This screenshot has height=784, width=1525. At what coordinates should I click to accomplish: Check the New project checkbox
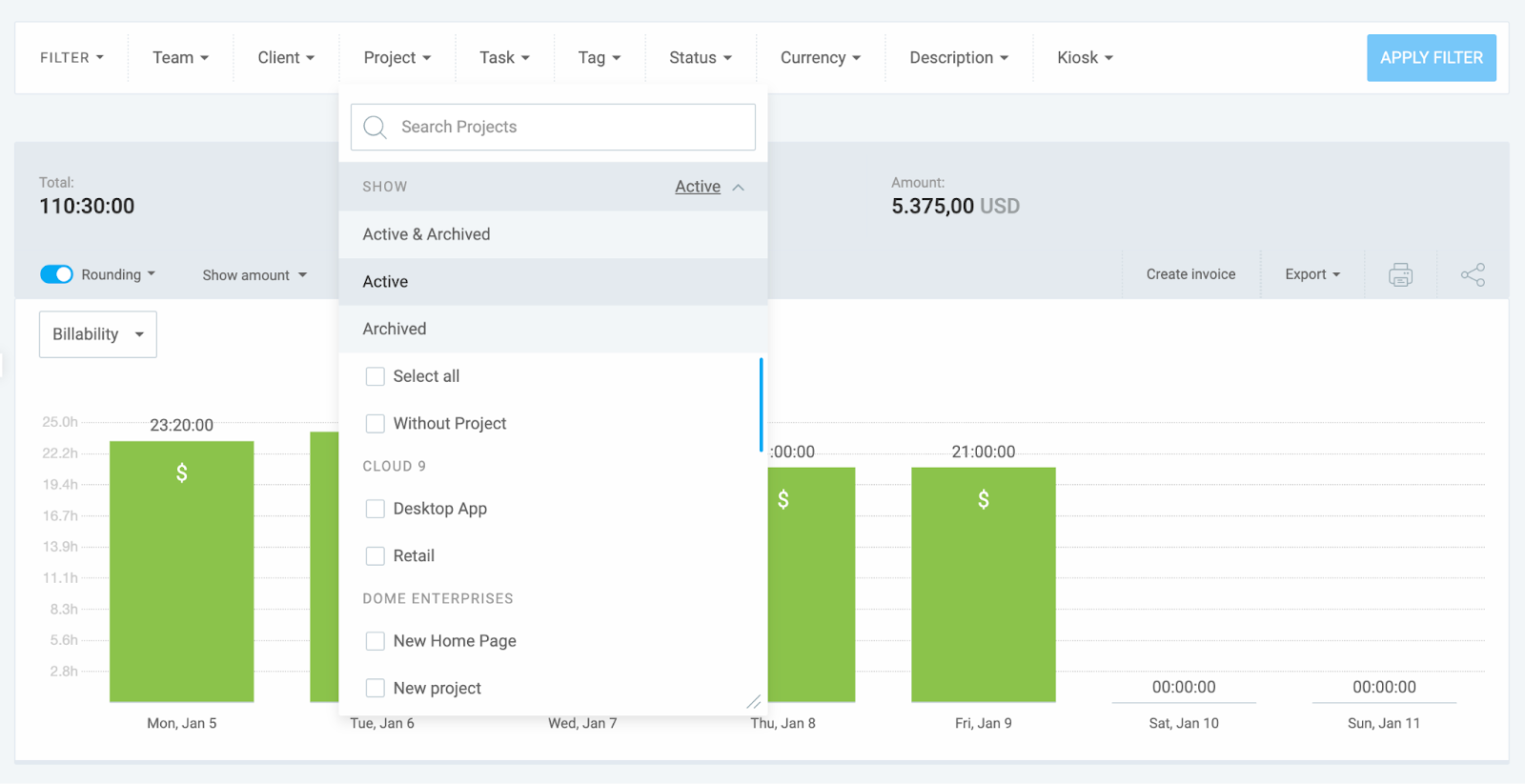[x=376, y=688]
